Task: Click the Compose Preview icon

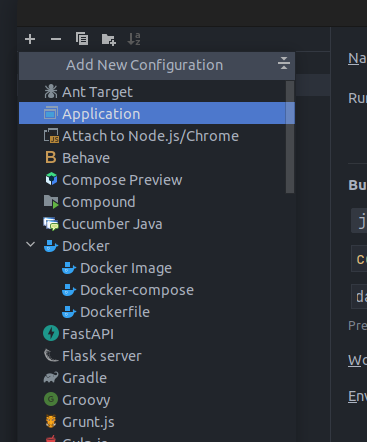Action: pos(51,179)
